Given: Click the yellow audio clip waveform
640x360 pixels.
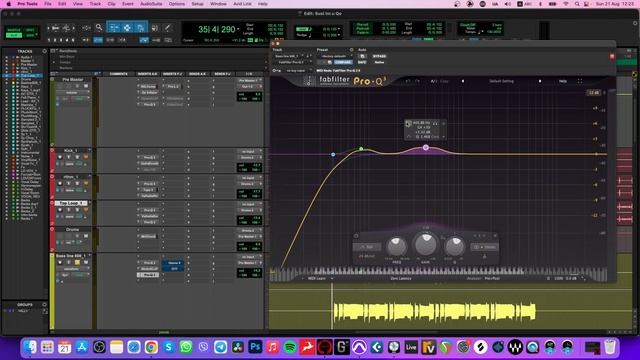Looking at the screenshot, I should [x=434, y=312].
